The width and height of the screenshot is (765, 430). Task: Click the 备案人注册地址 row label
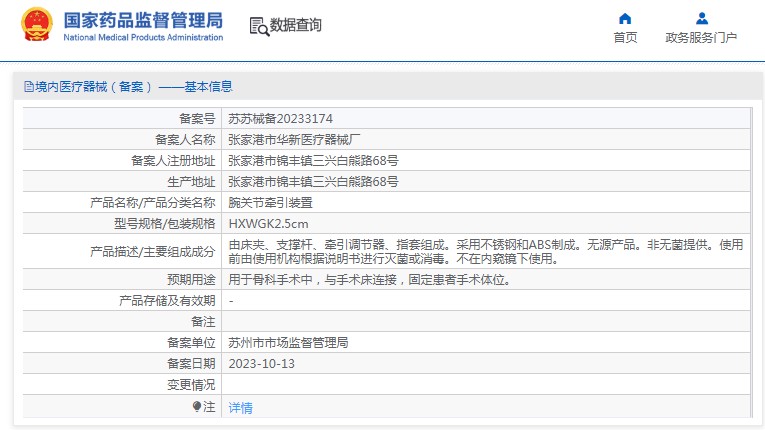point(173,161)
